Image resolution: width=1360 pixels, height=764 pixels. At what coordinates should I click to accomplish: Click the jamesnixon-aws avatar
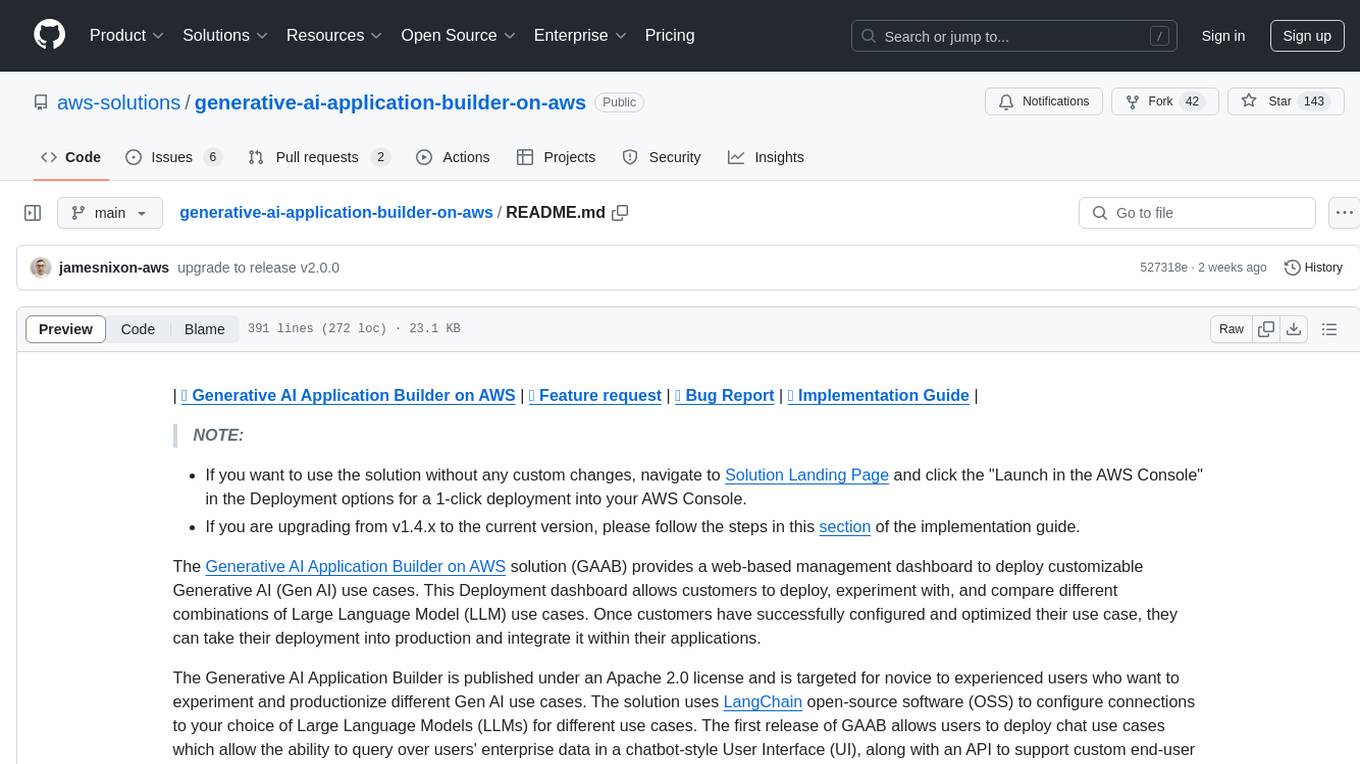(41, 268)
